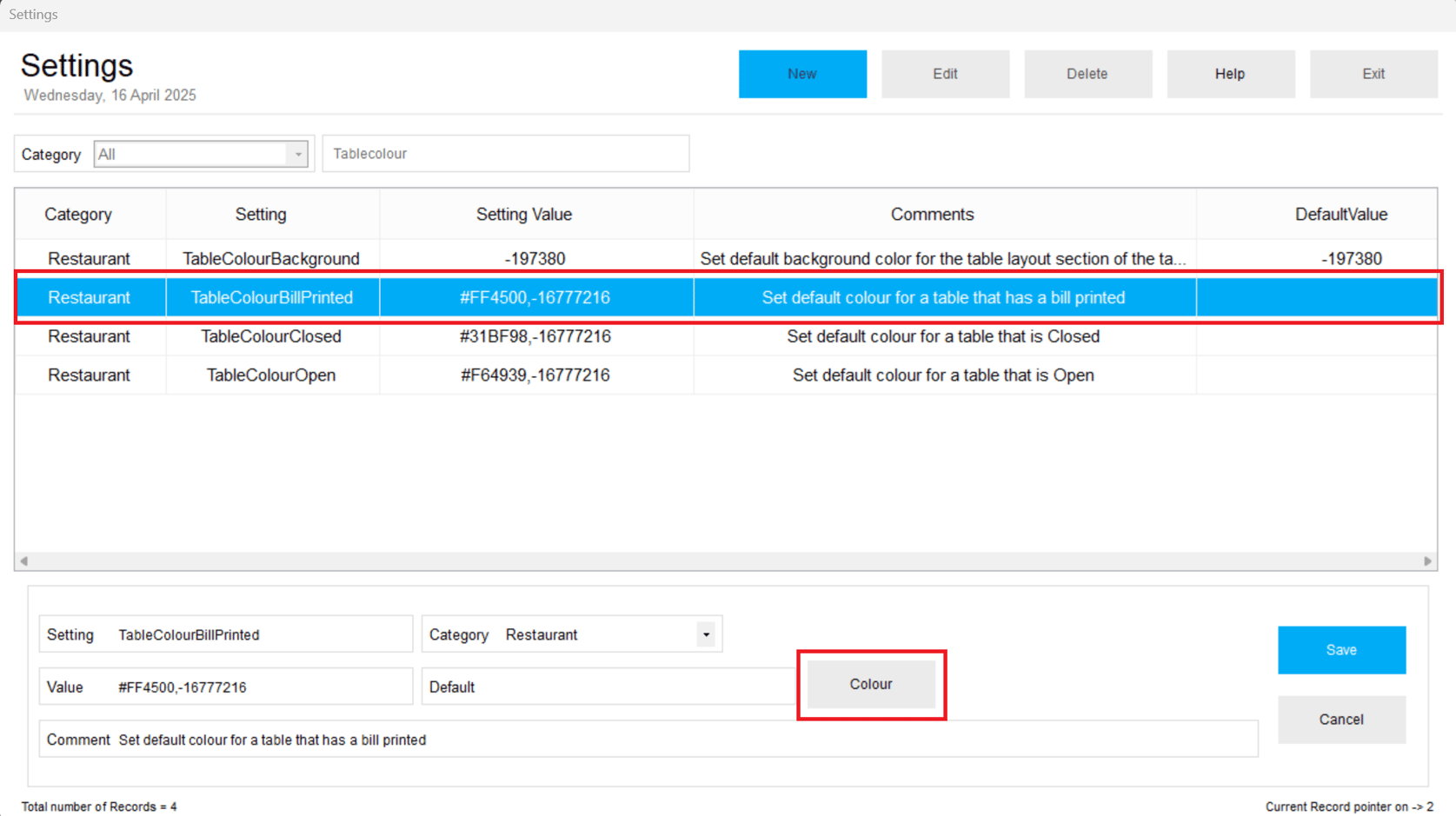Edit the Setting name field TableColourBillPrinted
This screenshot has width=1456, height=816.
pos(226,634)
